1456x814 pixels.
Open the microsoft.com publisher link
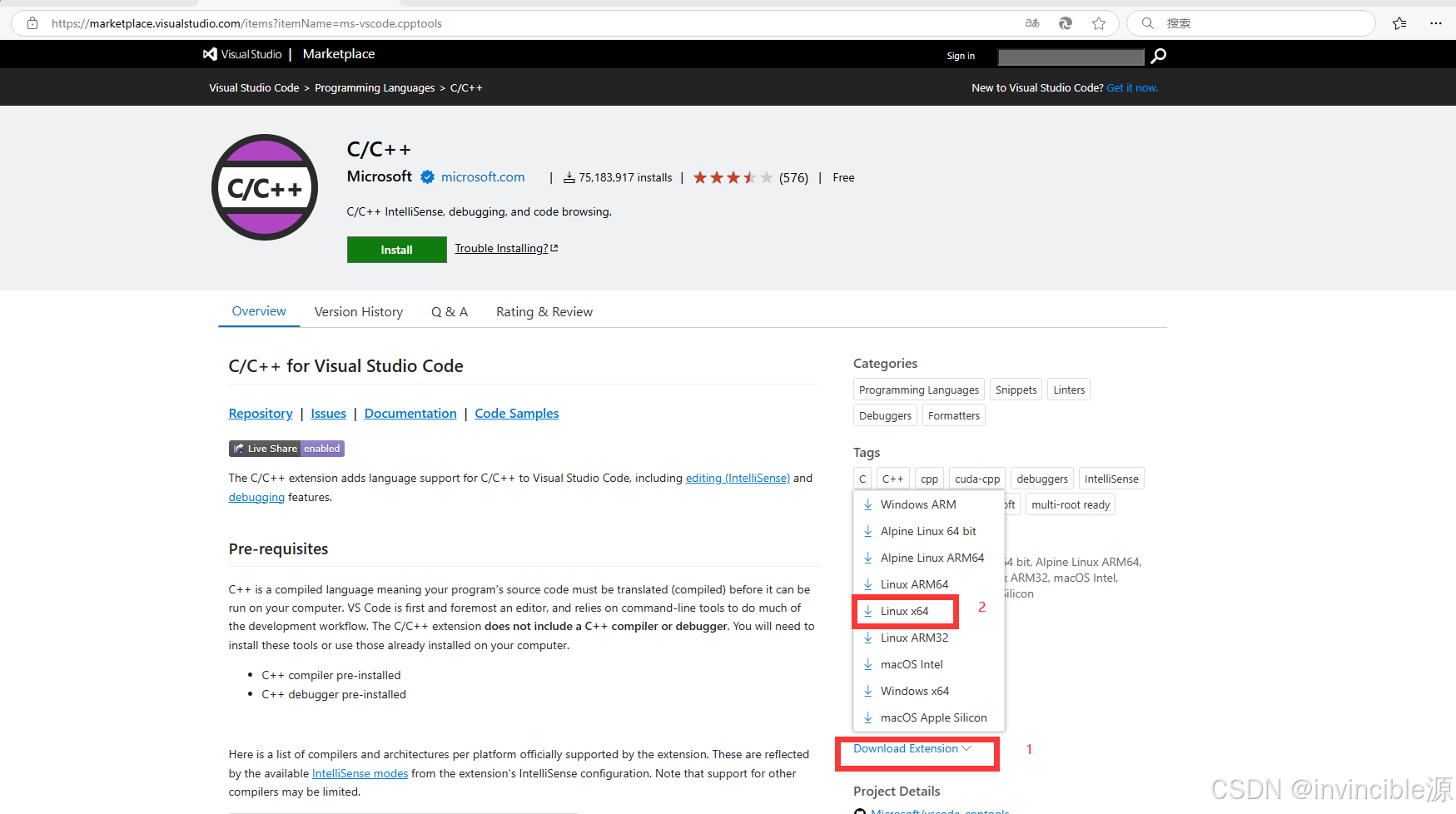pyautogui.click(x=483, y=177)
